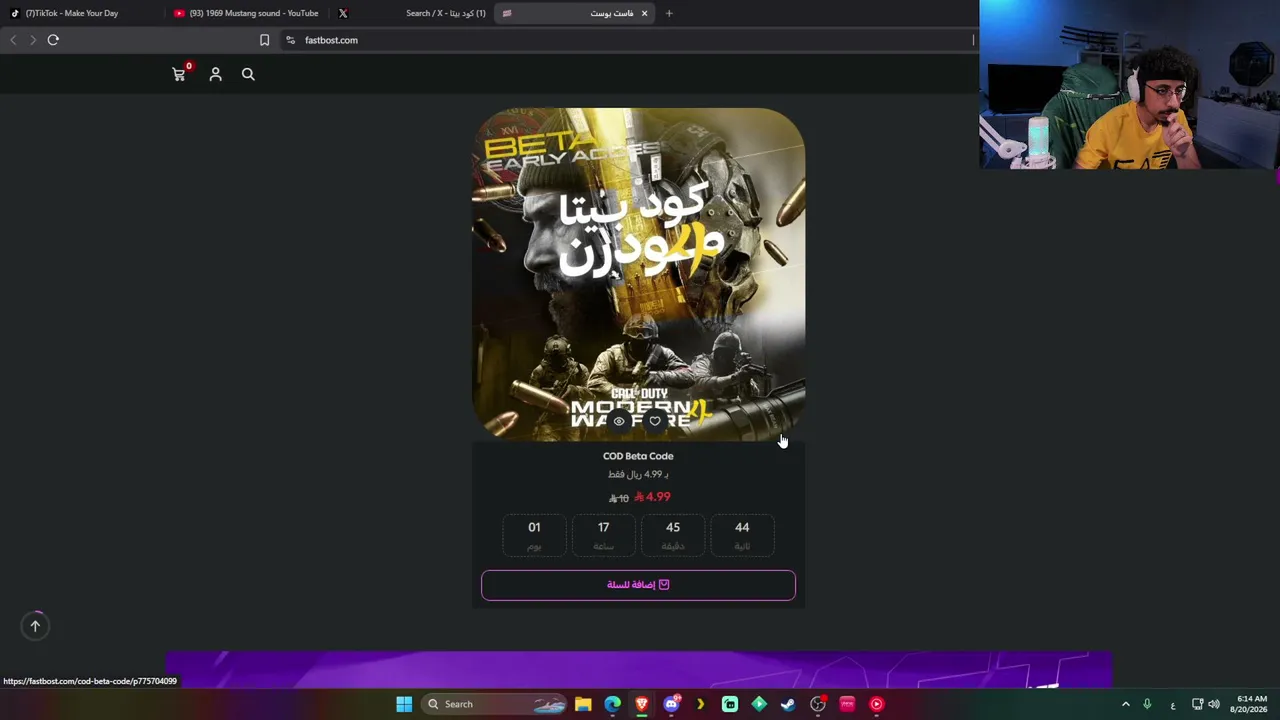View site information icon beside the URL
Image resolution: width=1280 pixels, height=720 pixels.
click(290, 40)
